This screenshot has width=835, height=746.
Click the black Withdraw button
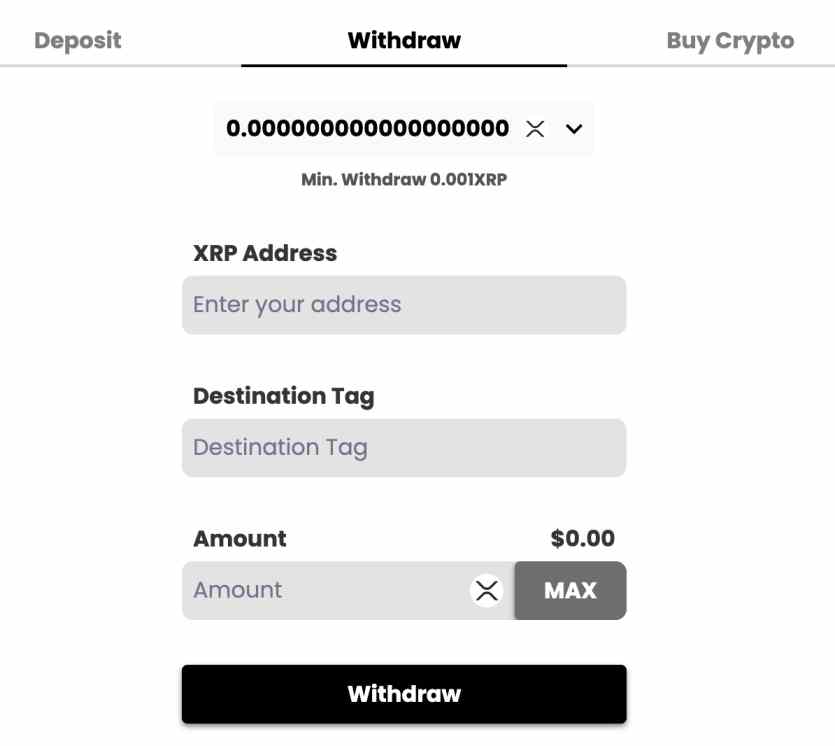403,693
